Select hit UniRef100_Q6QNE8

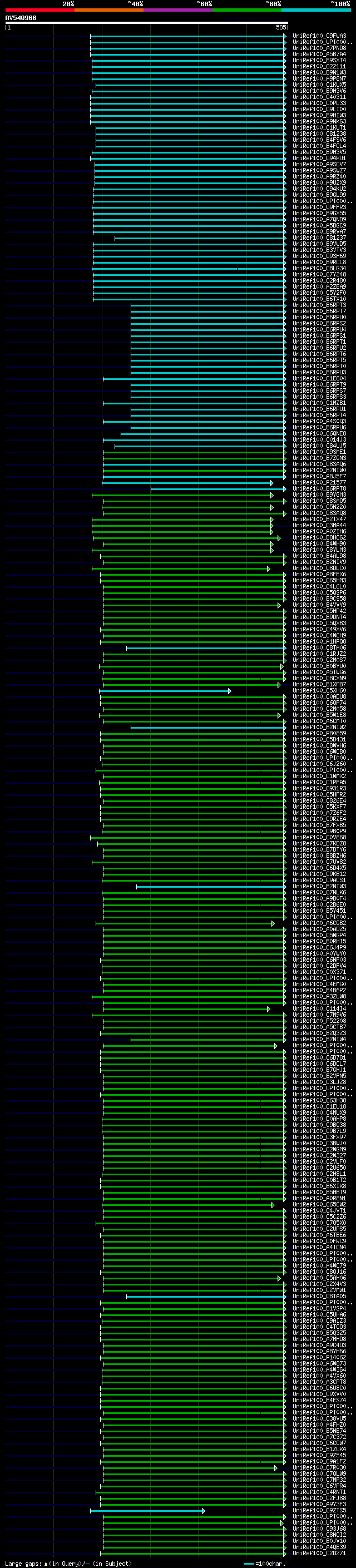coord(319,433)
